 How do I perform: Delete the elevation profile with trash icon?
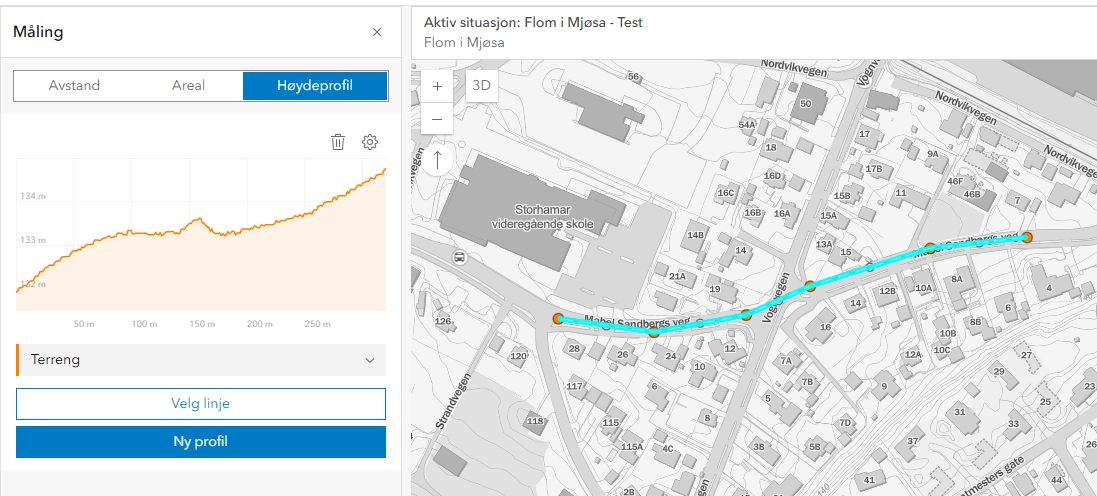pos(338,142)
